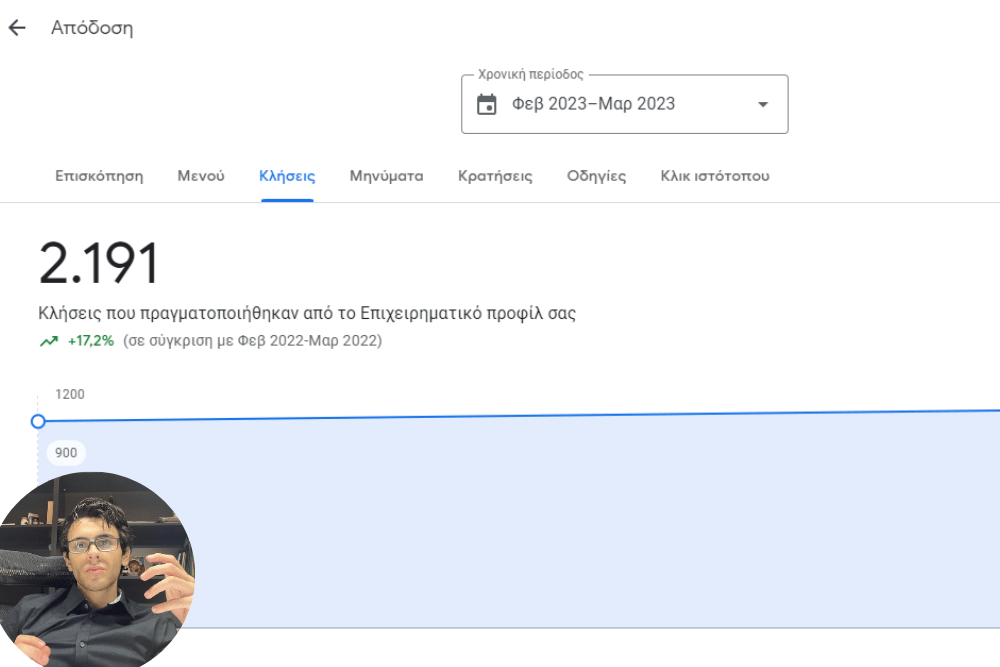Screen dimensions: 1000x667
Task: Select the Μενού tab
Action: click(200, 175)
